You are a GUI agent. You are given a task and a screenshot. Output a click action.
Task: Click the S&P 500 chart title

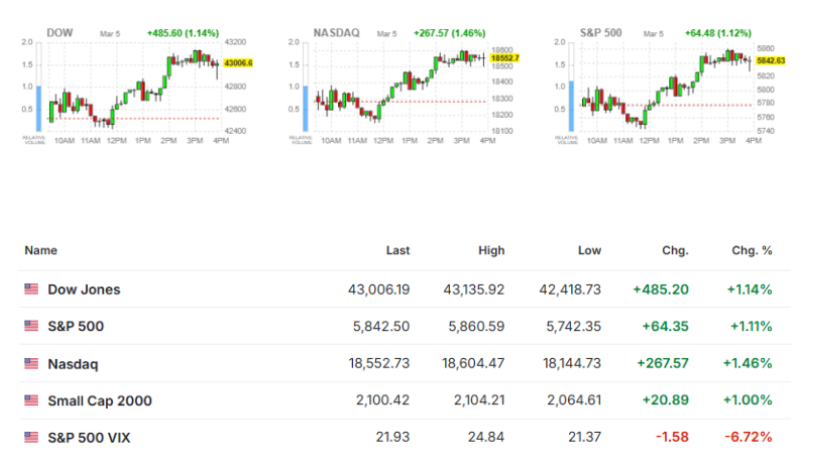click(601, 32)
